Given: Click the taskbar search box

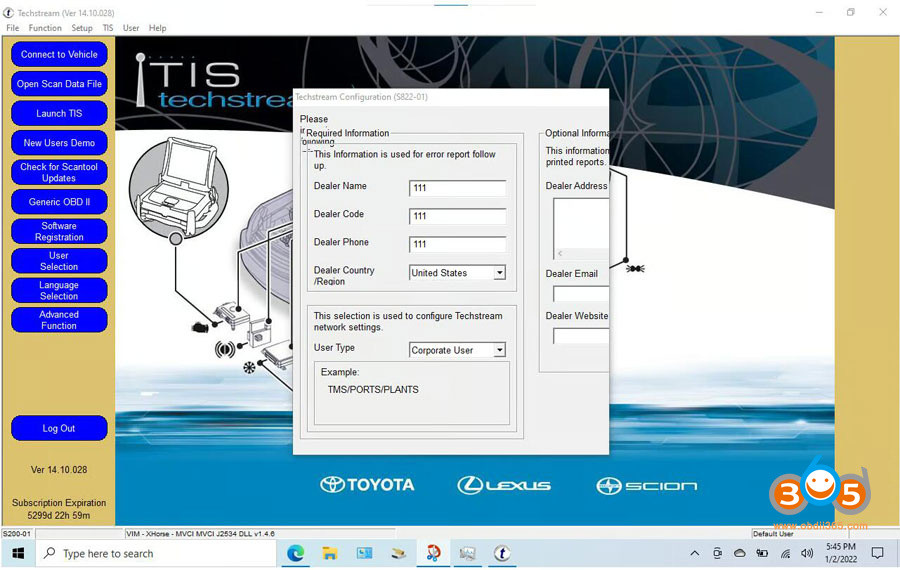Looking at the screenshot, I should click(157, 553).
